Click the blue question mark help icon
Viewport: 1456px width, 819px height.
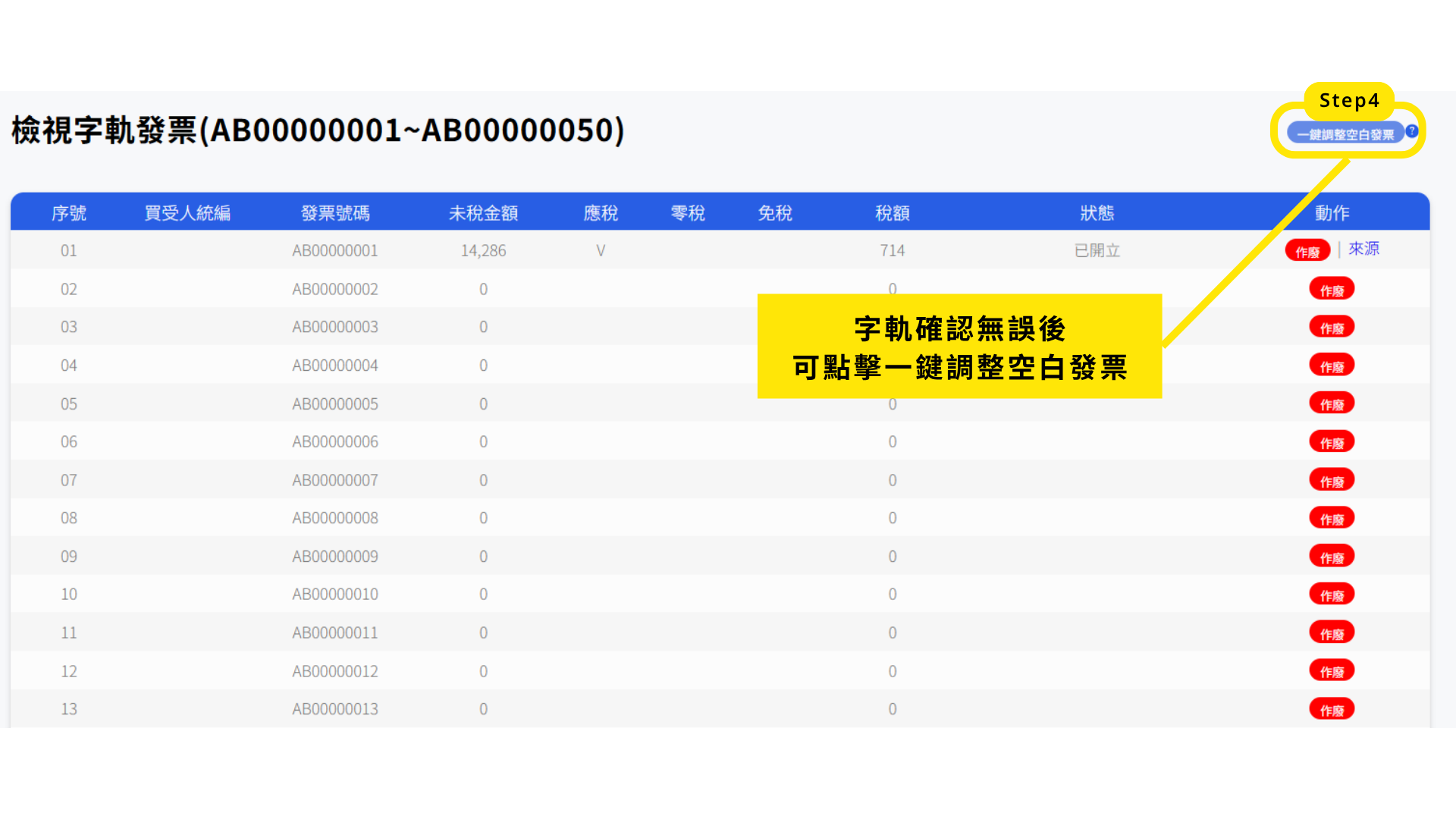[x=1411, y=130]
